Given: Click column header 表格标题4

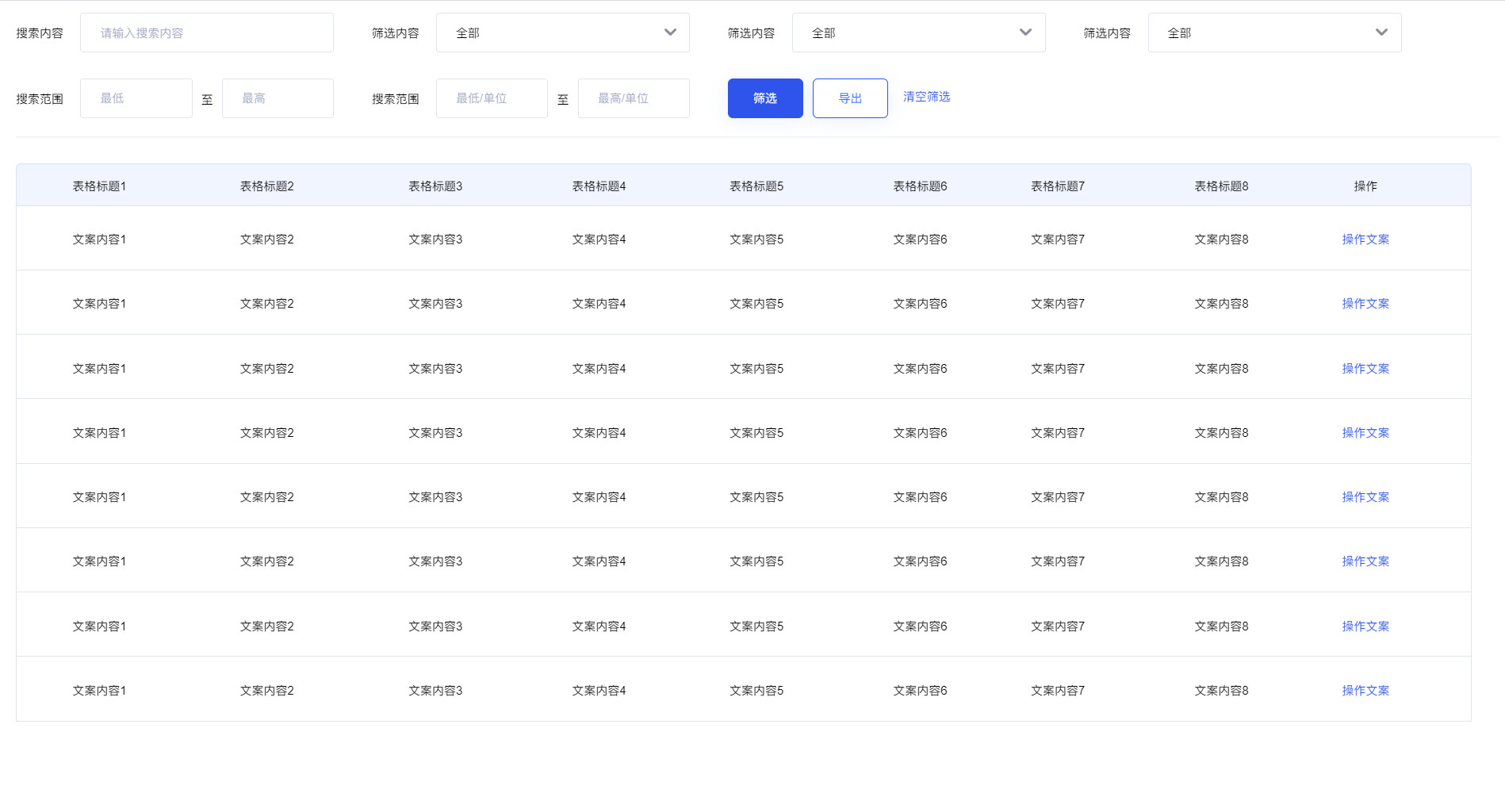Looking at the screenshot, I should pyautogui.click(x=599, y=186).
